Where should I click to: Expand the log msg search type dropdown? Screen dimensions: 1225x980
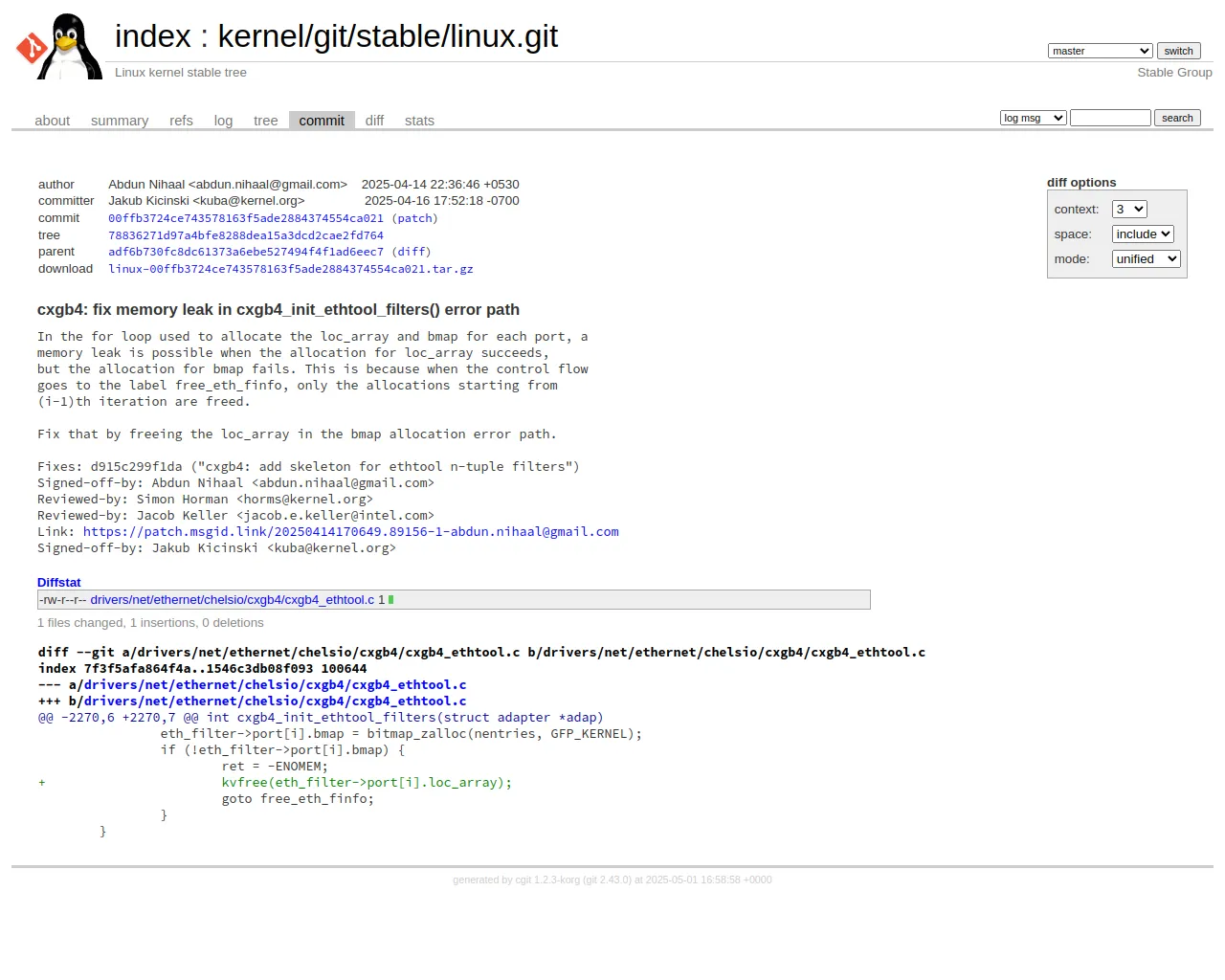click(1033, 118)
